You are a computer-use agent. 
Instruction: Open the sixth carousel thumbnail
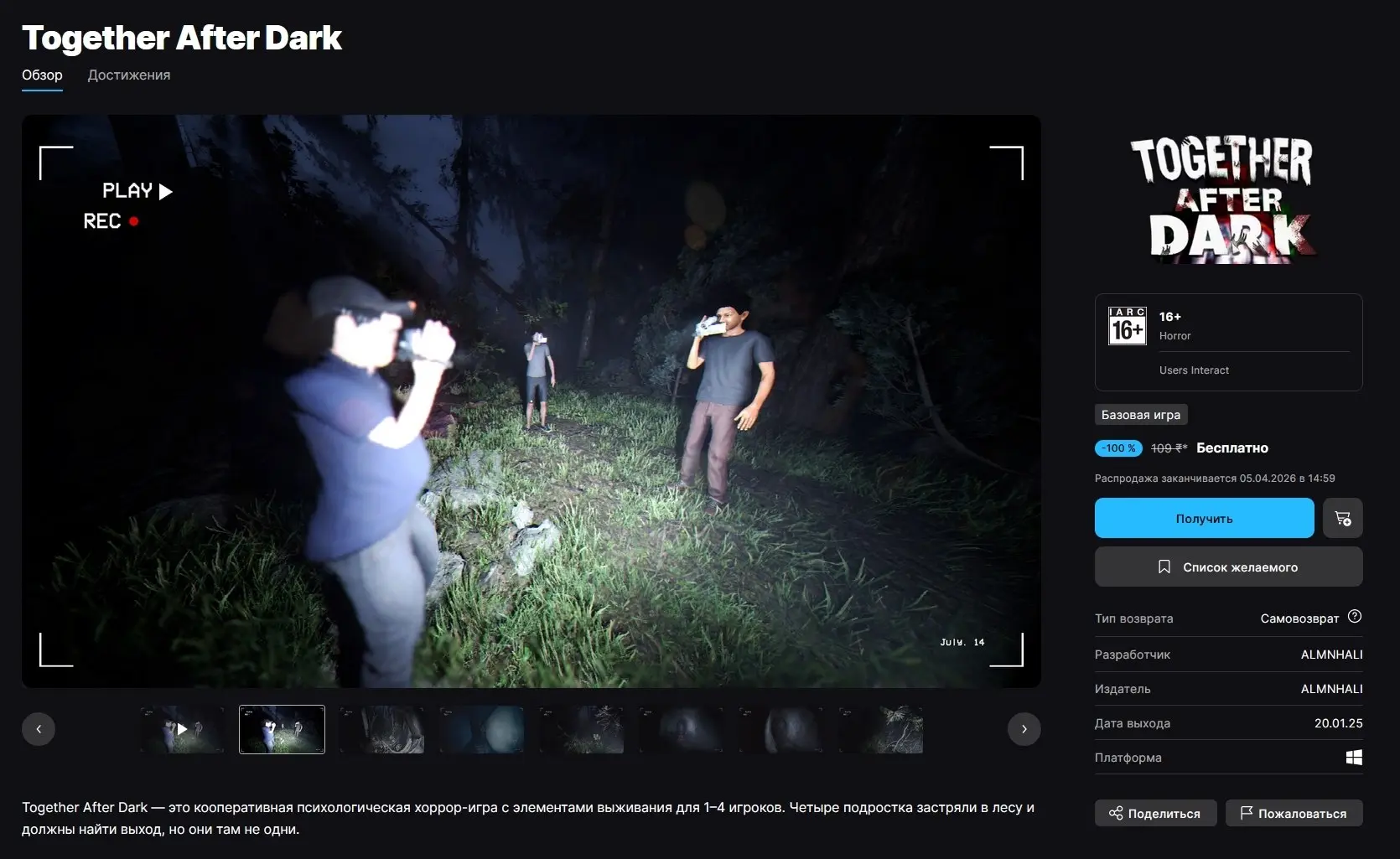(x=681, y=729)
